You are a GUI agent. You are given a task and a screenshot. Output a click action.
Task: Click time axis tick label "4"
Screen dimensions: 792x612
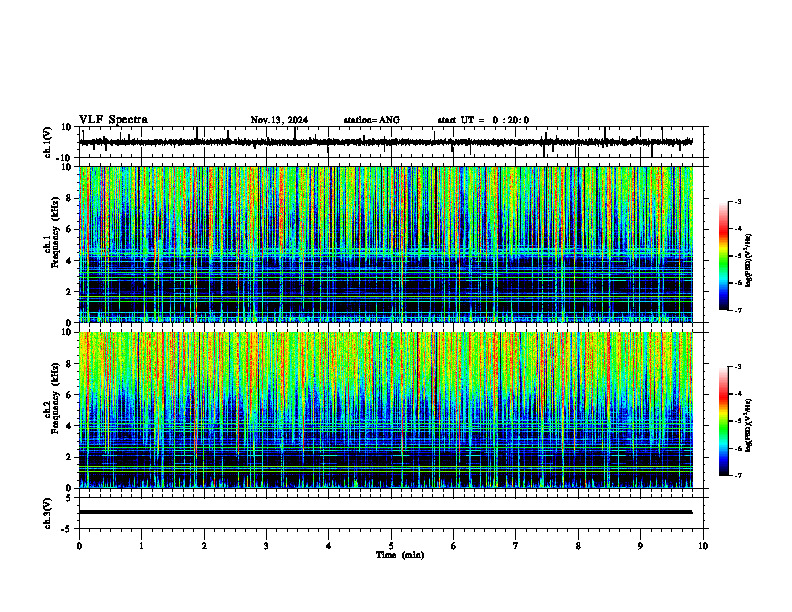(x=328, y=546)
